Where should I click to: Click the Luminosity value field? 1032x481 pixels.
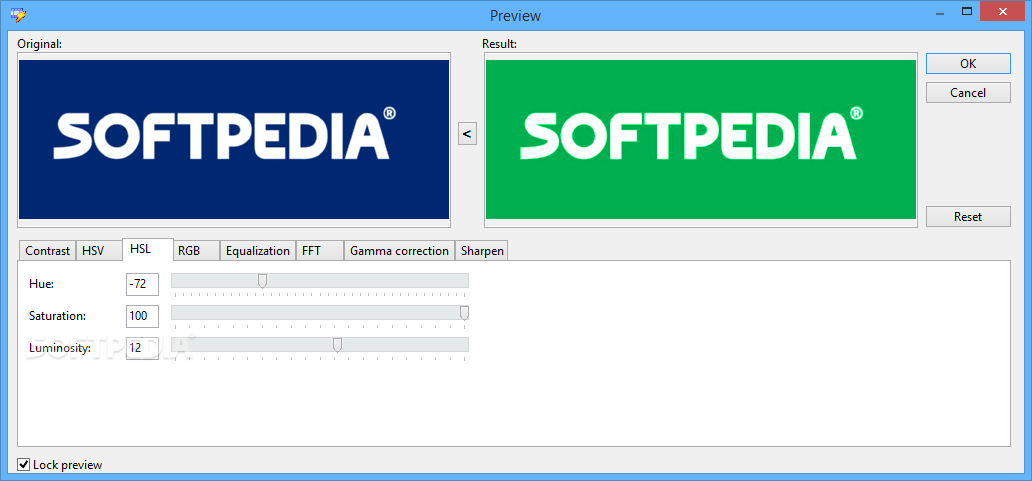pos(142,348)
